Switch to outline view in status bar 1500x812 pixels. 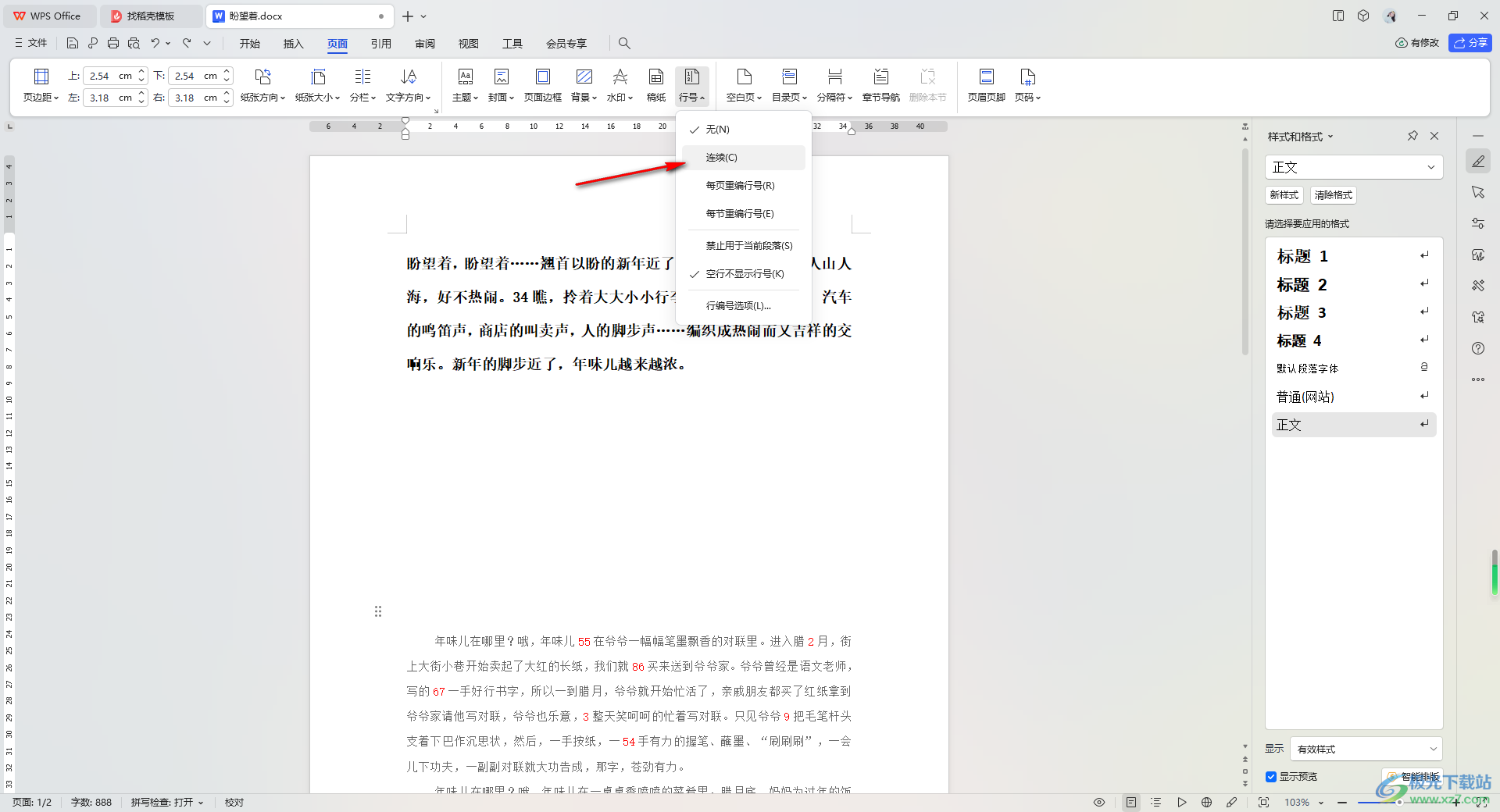pos(1156,802)
